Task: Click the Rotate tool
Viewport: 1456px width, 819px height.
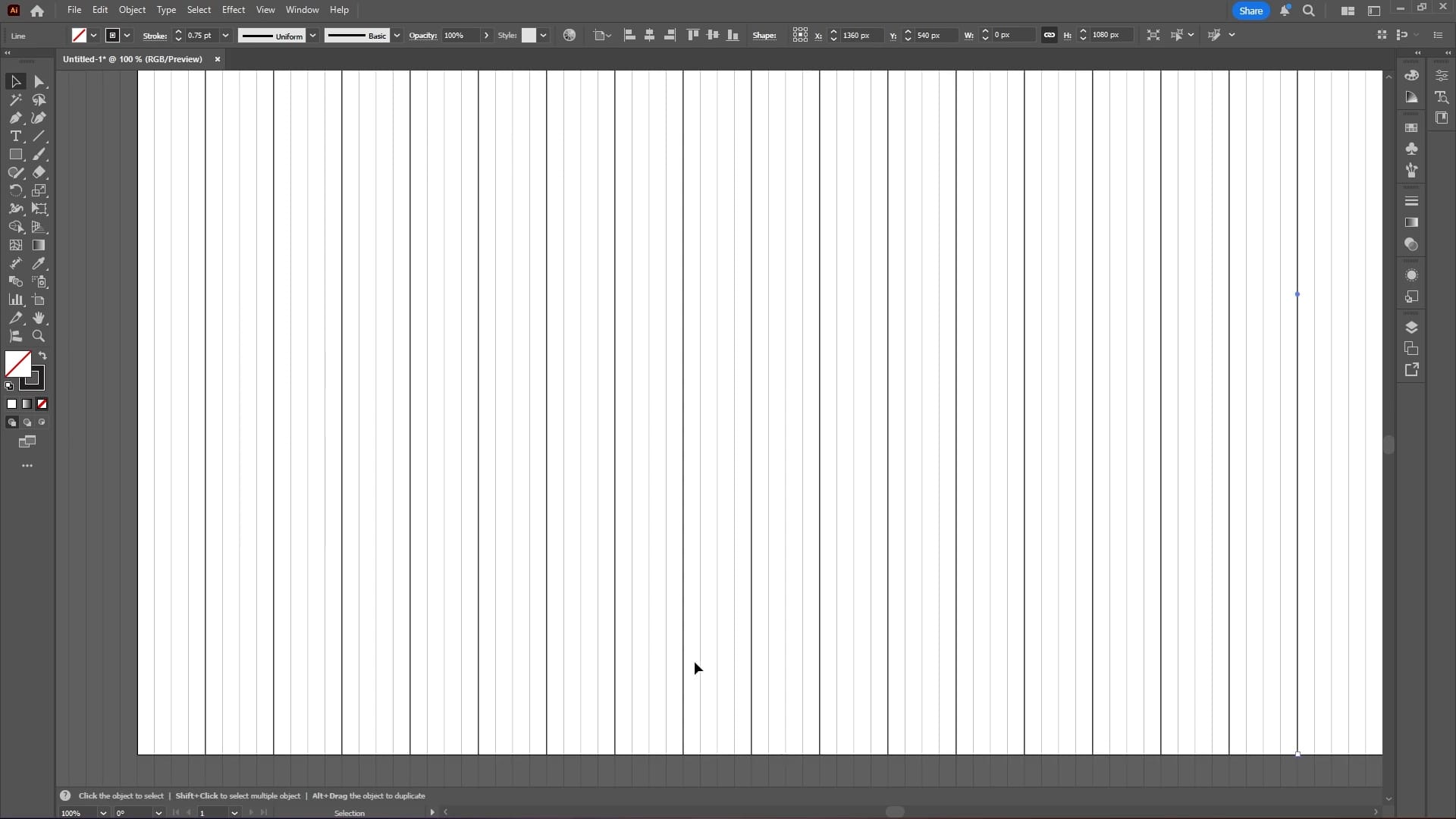Action: point(15,190)
